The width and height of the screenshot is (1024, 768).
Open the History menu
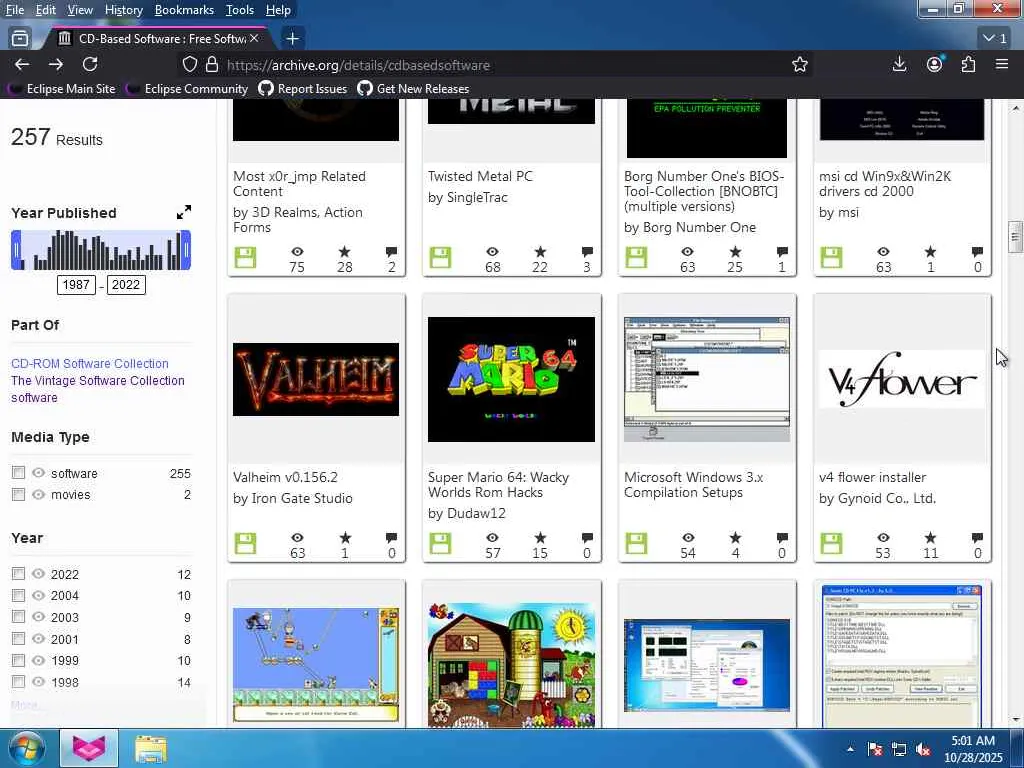[123, 10]
